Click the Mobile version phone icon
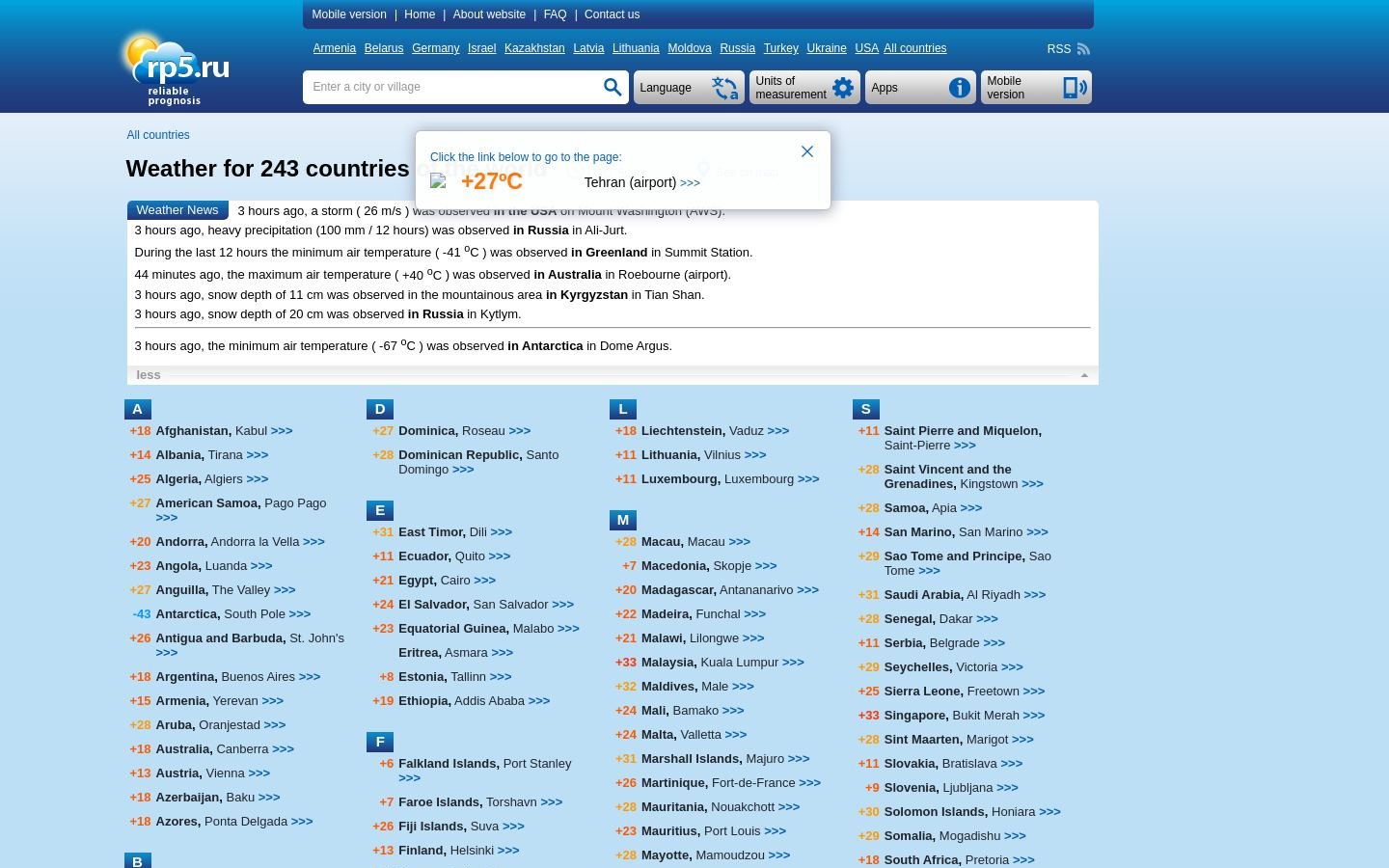This screenshot has width=1389, height=868. tap(1075, 88)
